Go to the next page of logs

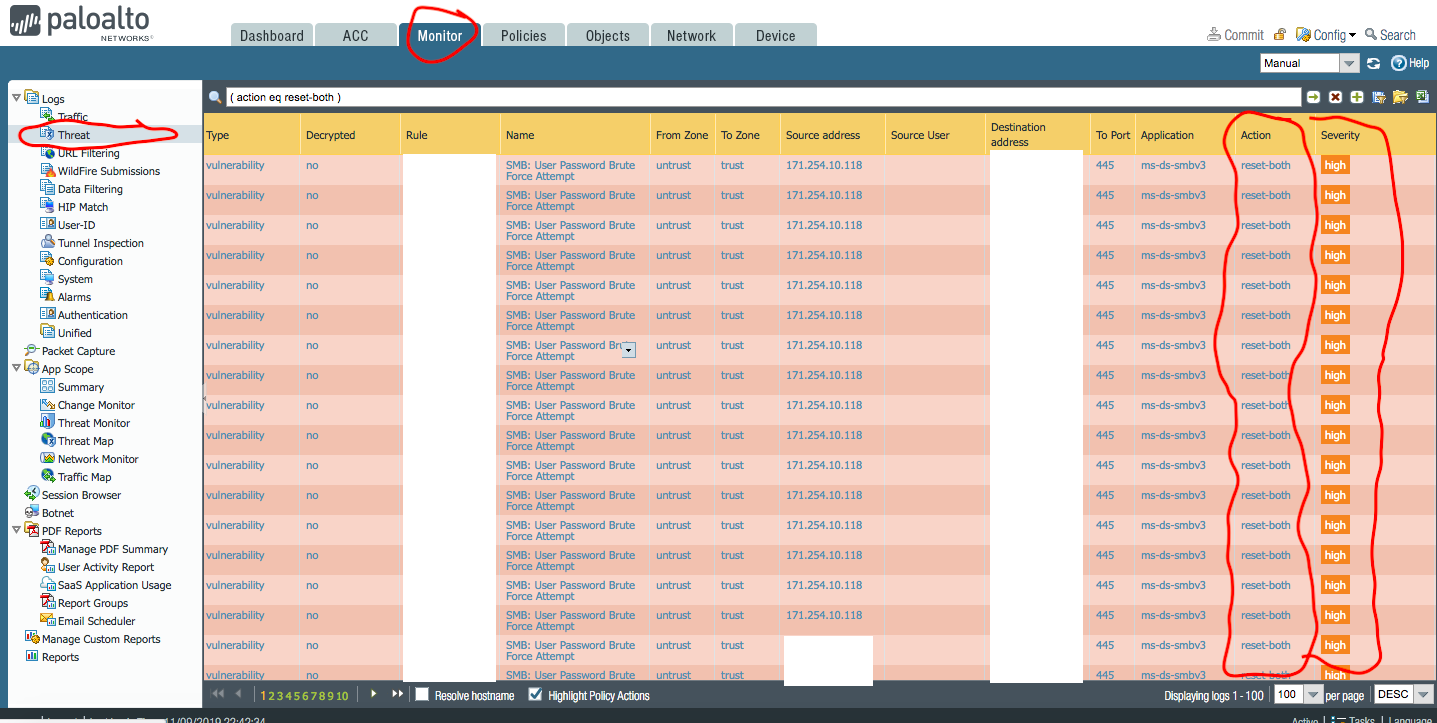point(373,694)
